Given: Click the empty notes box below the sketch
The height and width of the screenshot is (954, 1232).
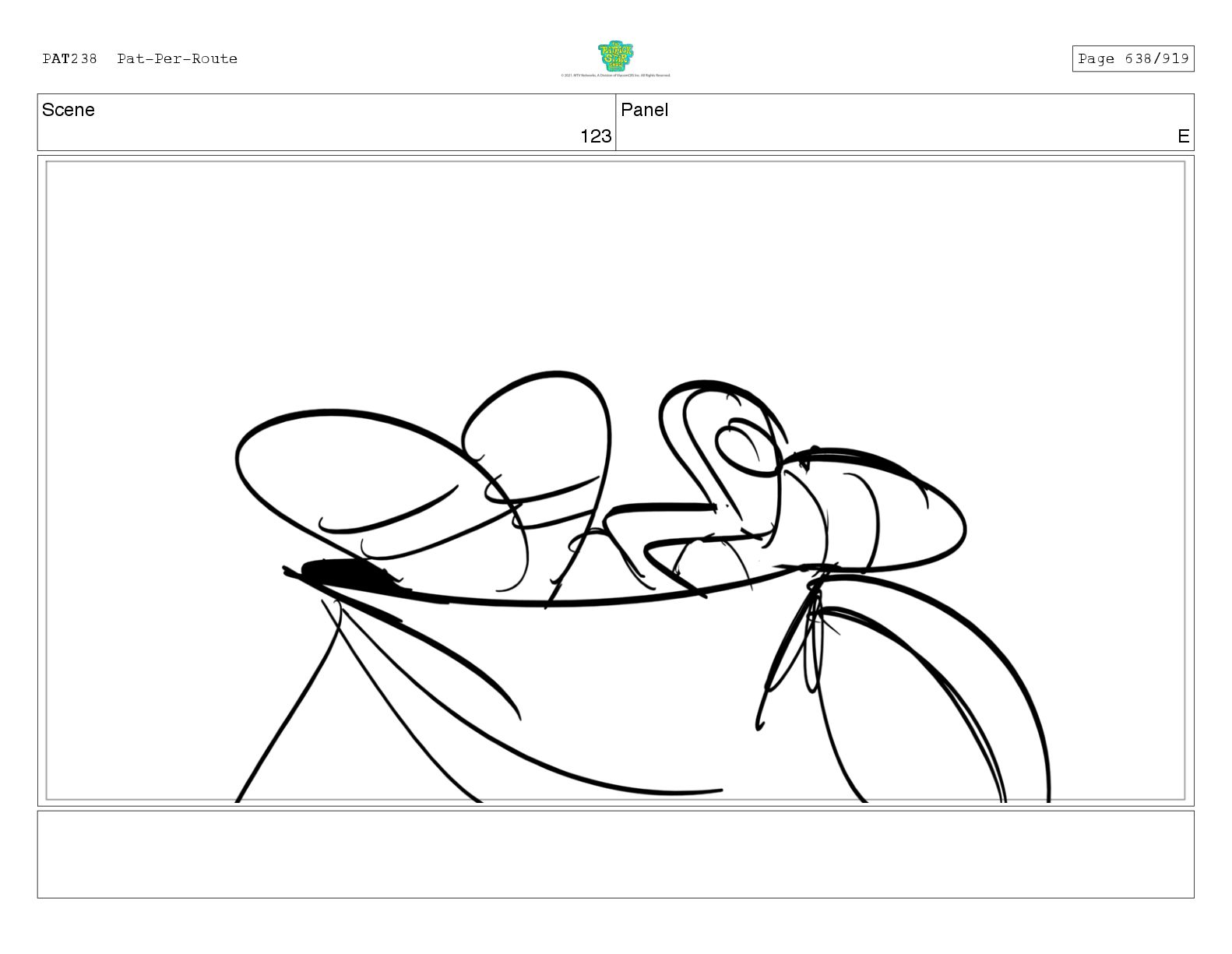Looking at the screenshot, I should [x=615, y=854].
